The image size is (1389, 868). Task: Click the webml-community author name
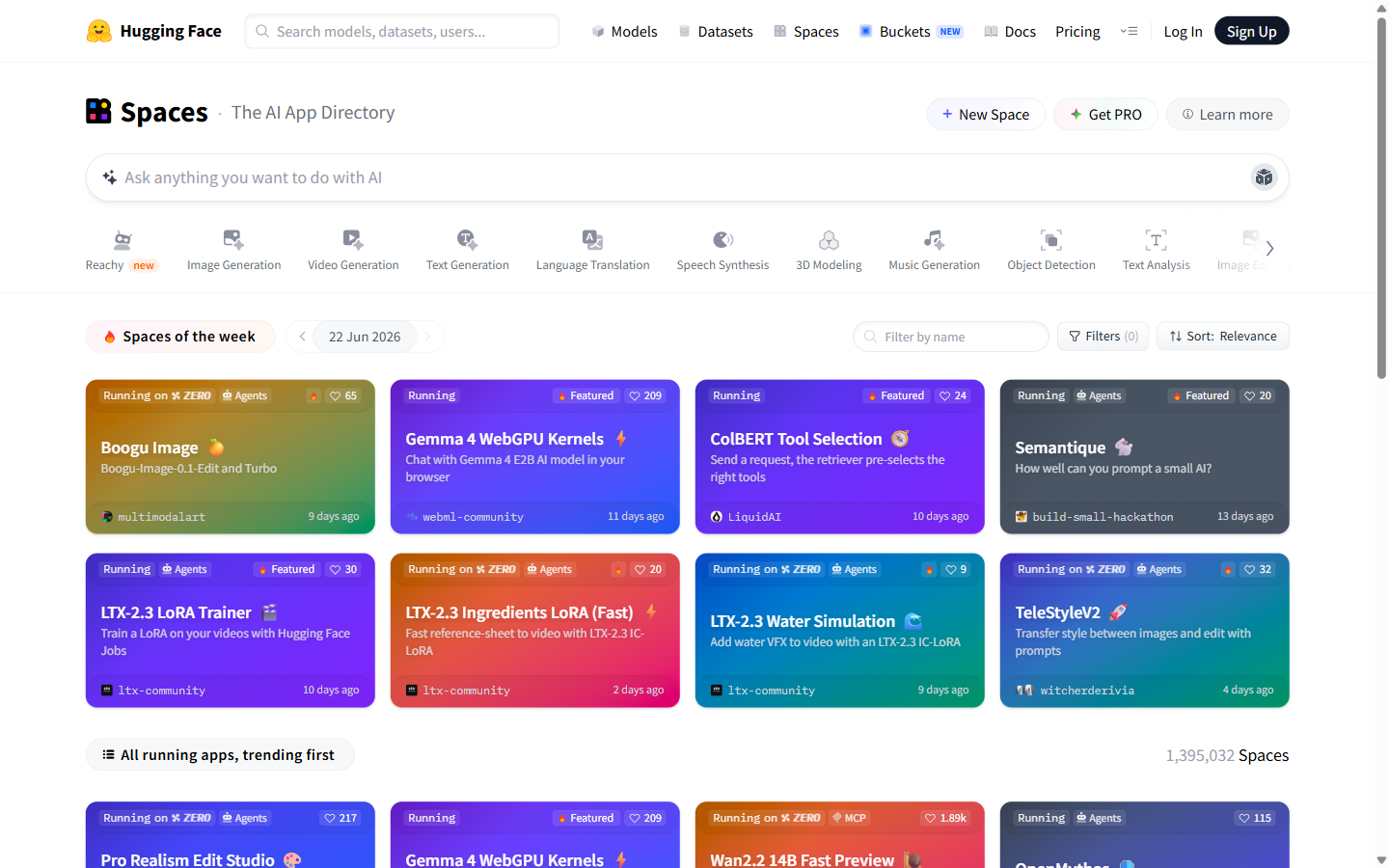click(x=473, y=517)
